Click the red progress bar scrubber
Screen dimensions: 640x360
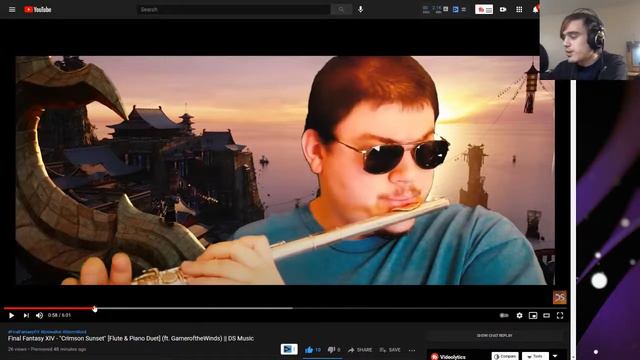(x=95, y=309)
